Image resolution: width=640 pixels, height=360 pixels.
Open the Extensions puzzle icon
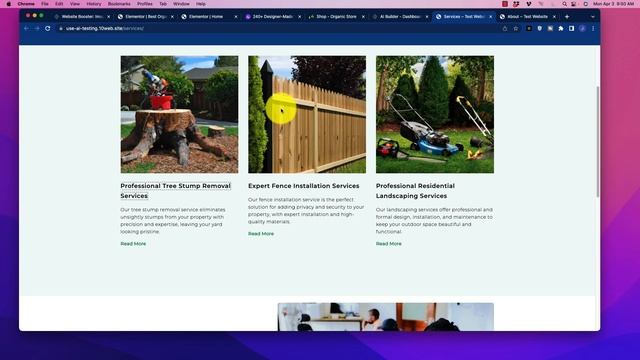coord(561,29)
